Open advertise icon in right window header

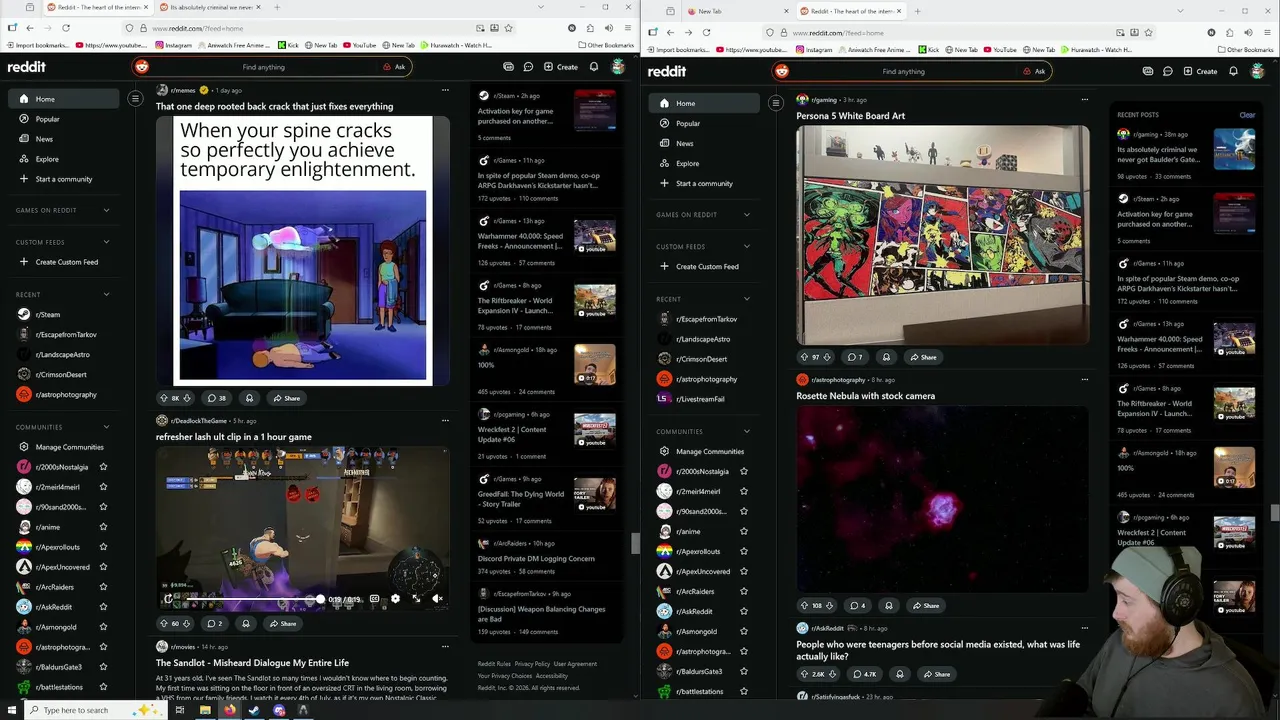click(1148, 71)
